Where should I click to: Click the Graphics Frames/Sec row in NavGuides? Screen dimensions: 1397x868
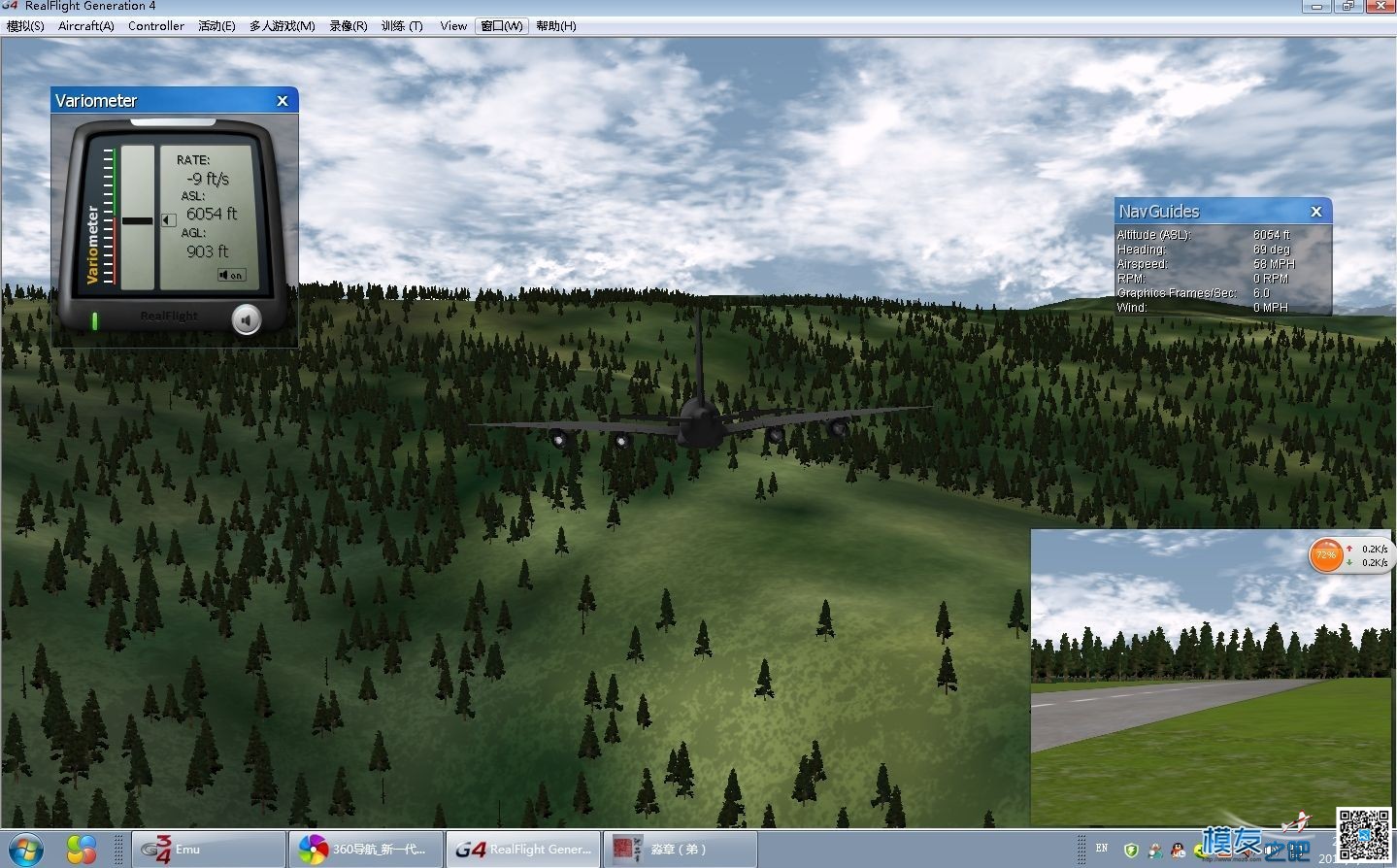pyautogui.click(x=1222, y=293)
